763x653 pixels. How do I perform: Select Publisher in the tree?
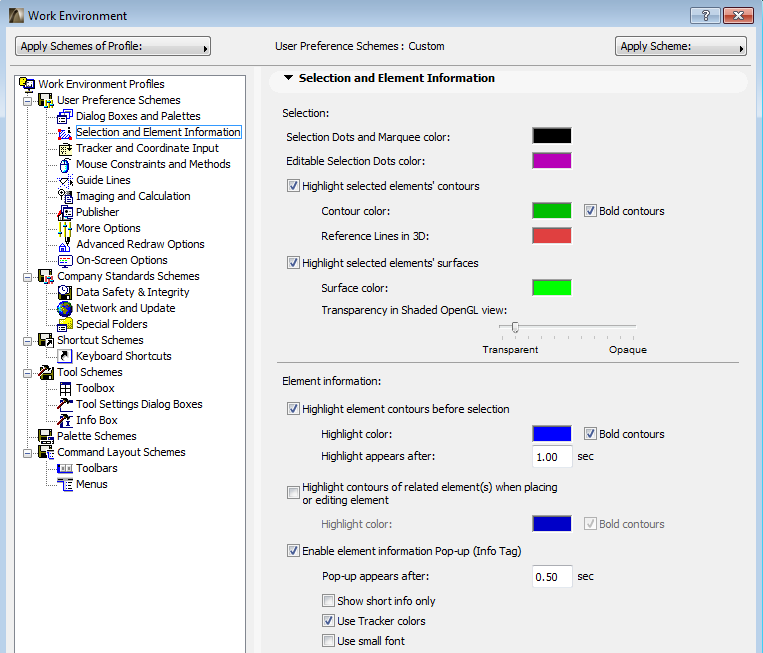point(97,212)
